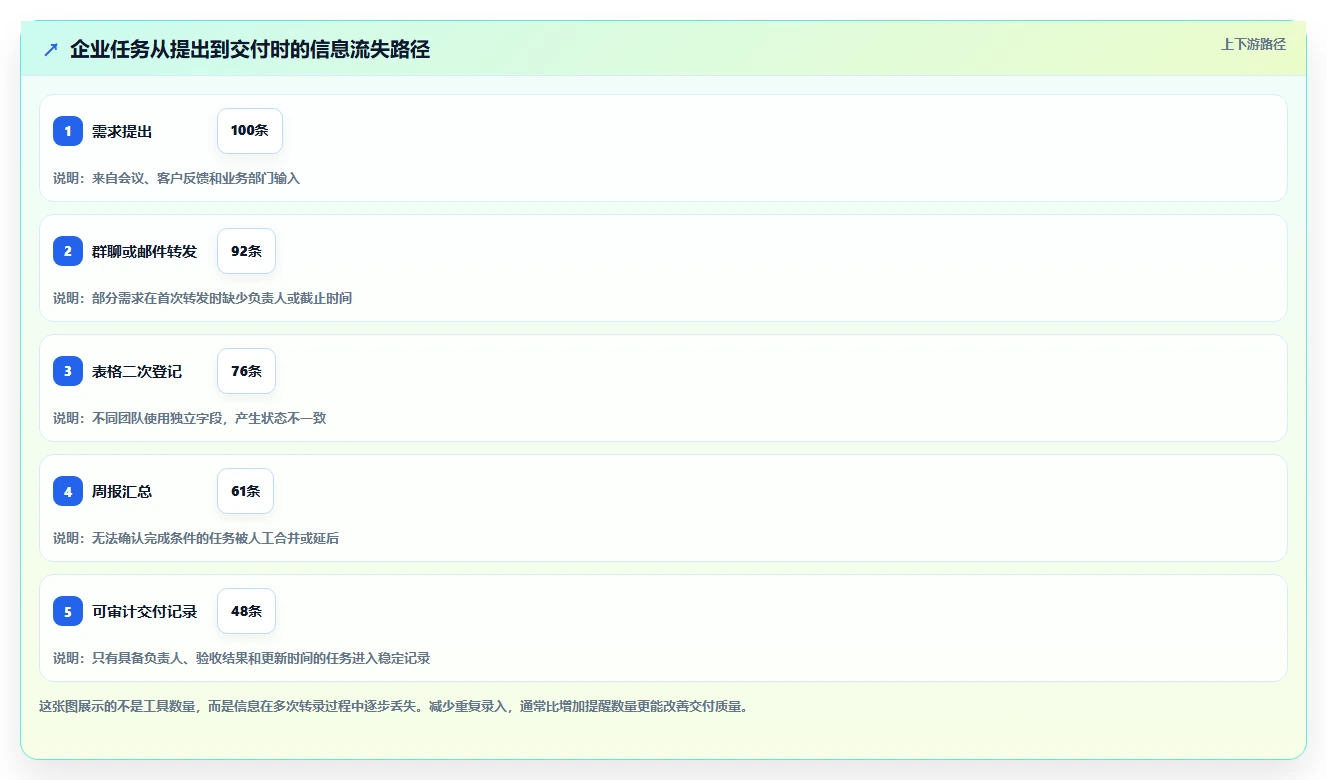Image resolution: width=1327 pixels, height=780 pixels.
Task: Click the arrow icon beside the header title
Action: pos(51,49)
